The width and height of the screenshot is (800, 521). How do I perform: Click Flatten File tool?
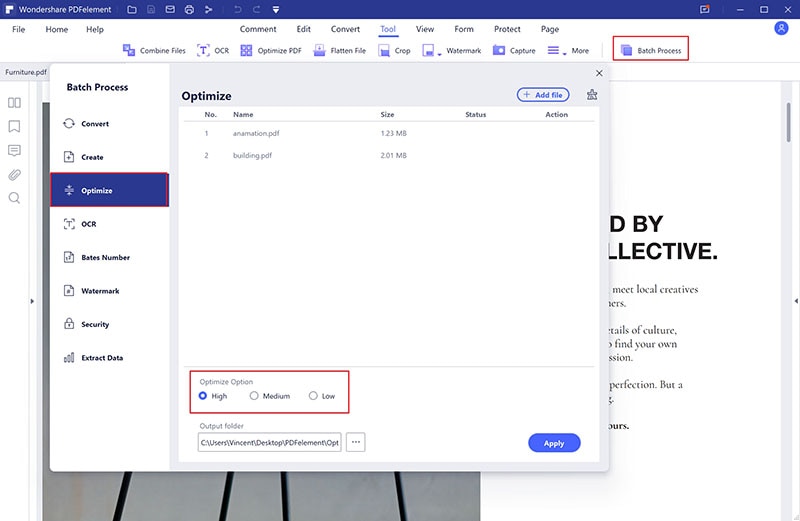(340, 51)
